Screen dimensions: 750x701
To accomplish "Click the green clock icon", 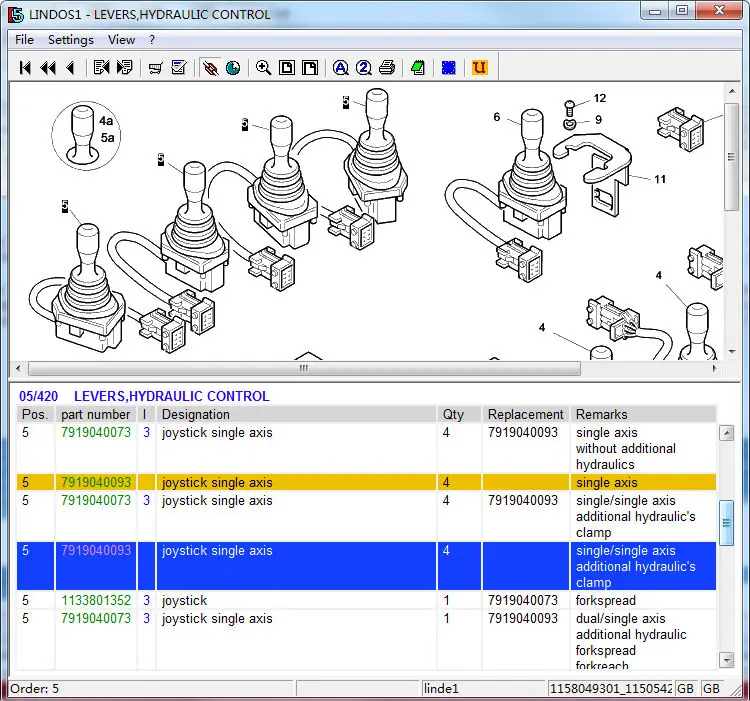I will (x=233, y=68).
